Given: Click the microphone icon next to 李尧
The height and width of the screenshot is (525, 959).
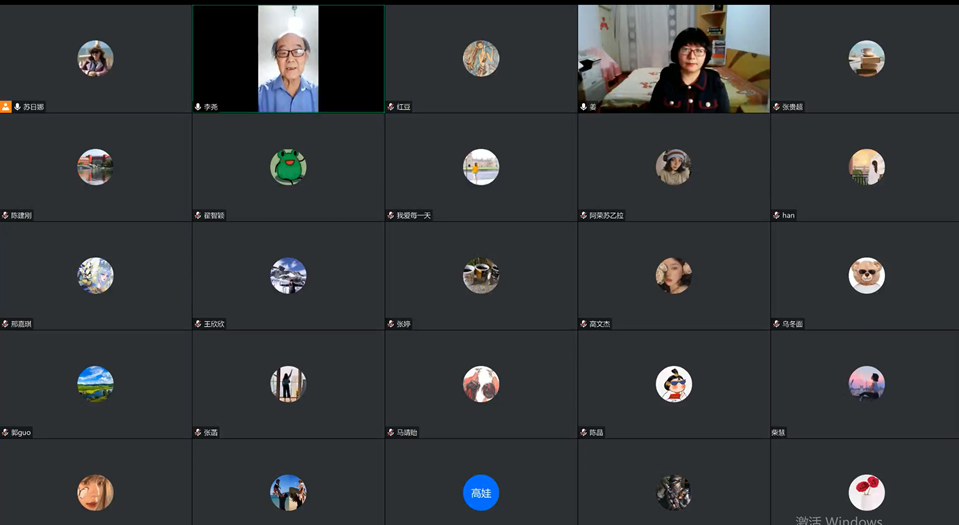Looking at the screenshot, I should (198, 107).
